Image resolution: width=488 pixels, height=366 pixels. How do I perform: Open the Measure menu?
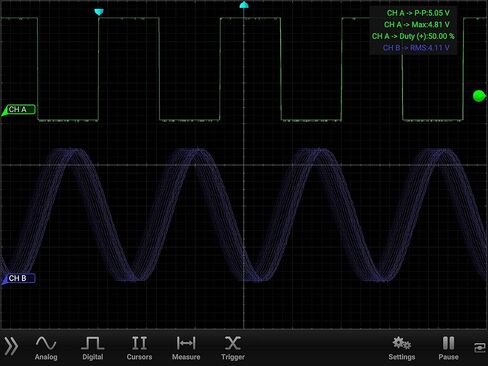tap(186, 348)
